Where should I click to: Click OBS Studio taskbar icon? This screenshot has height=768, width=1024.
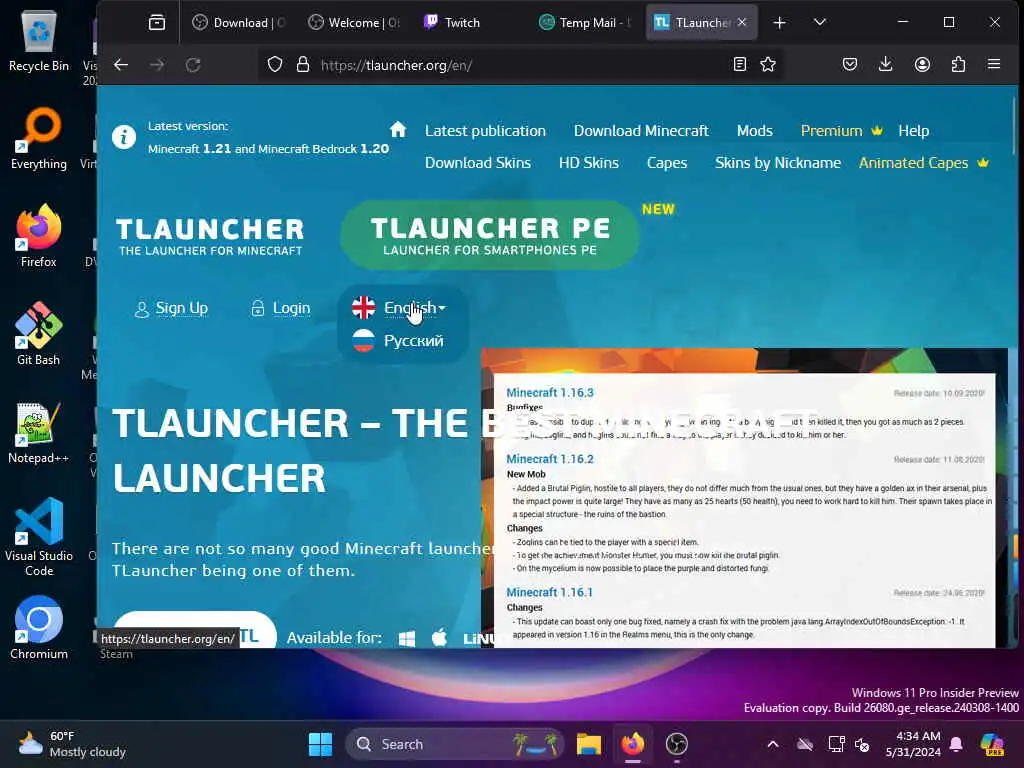[677, 744]
